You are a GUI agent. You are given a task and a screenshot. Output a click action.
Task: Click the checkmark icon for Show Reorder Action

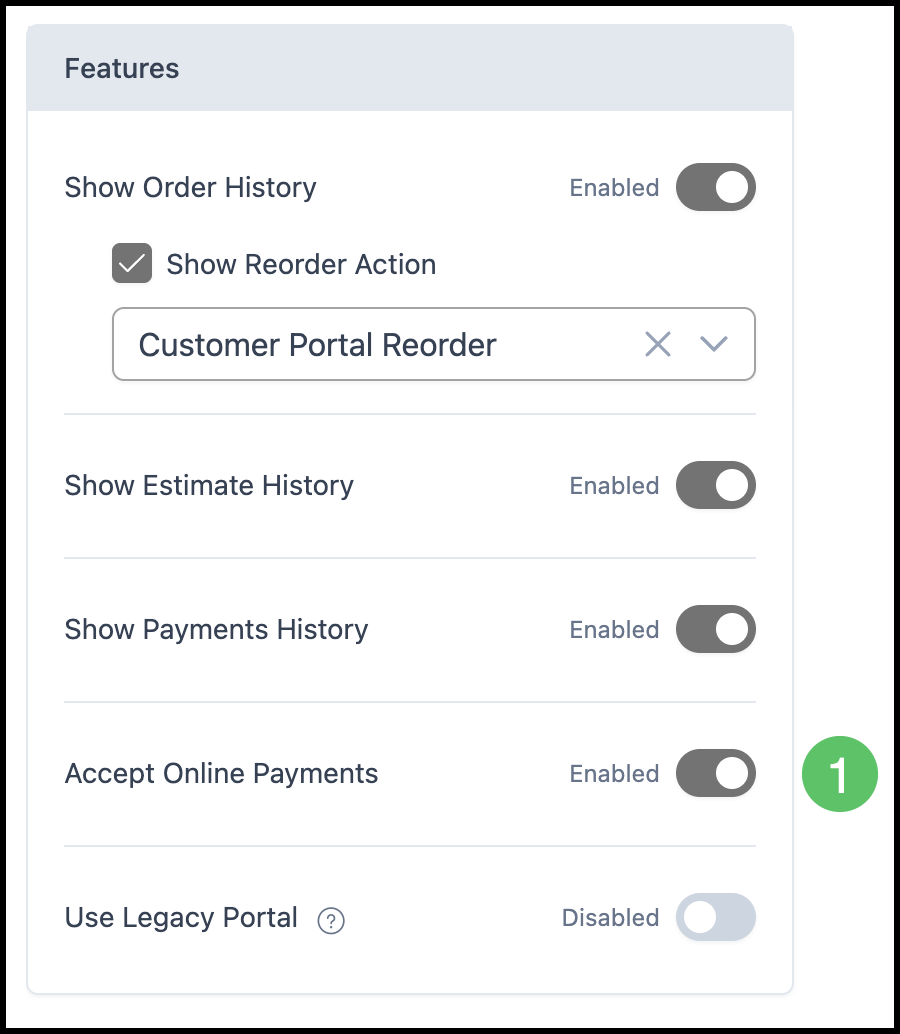132,263
